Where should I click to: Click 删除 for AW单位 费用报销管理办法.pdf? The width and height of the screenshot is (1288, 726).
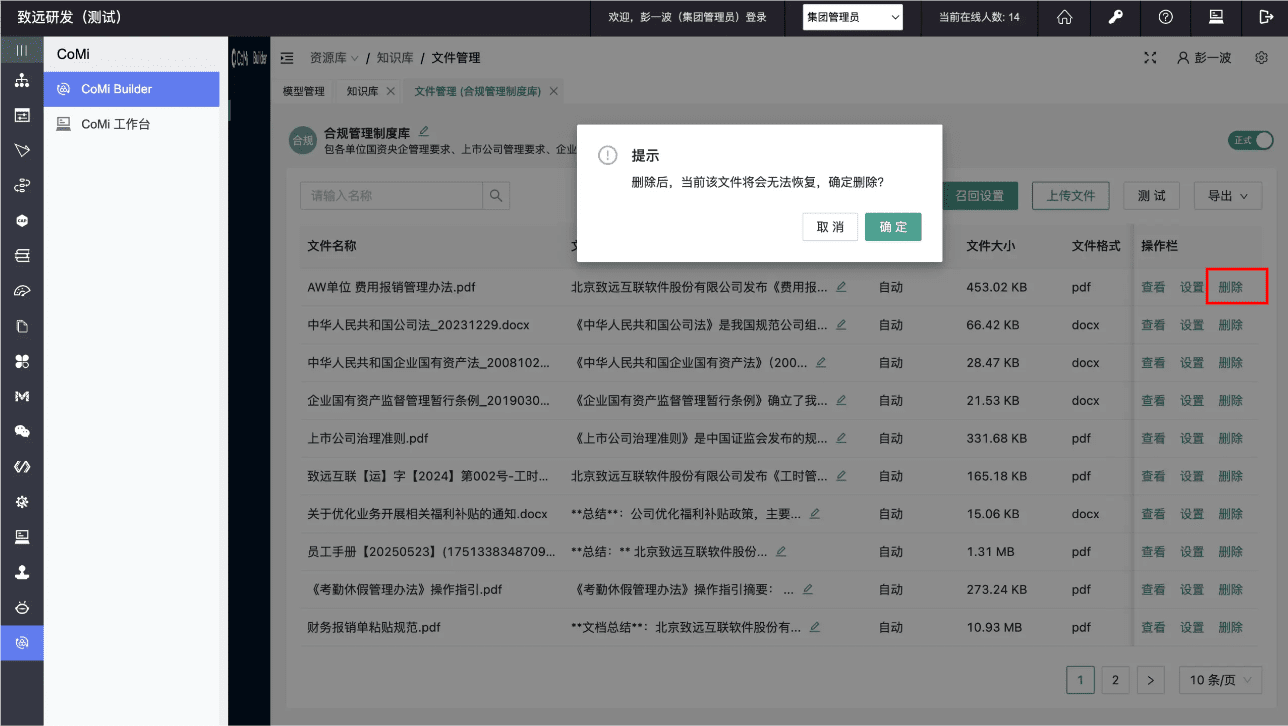1231,287
